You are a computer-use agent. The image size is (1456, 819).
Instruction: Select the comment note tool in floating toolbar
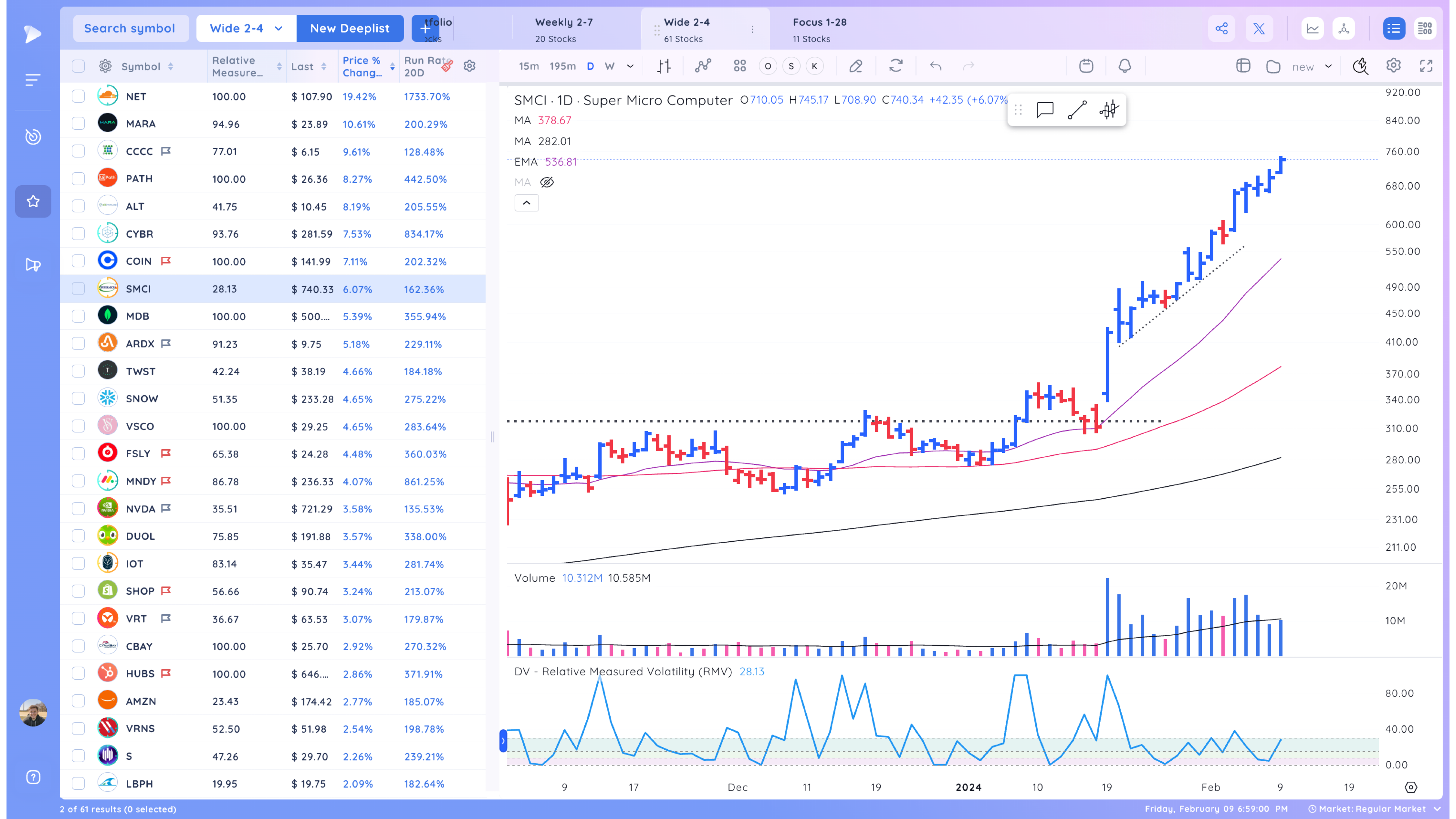pyautogui.click(x=1045, y=110)
